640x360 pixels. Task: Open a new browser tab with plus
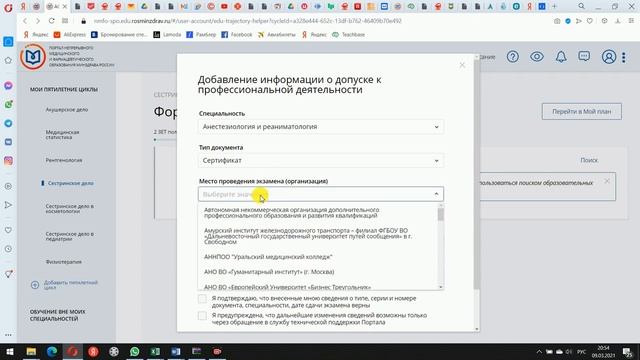(x=554, y=7)
